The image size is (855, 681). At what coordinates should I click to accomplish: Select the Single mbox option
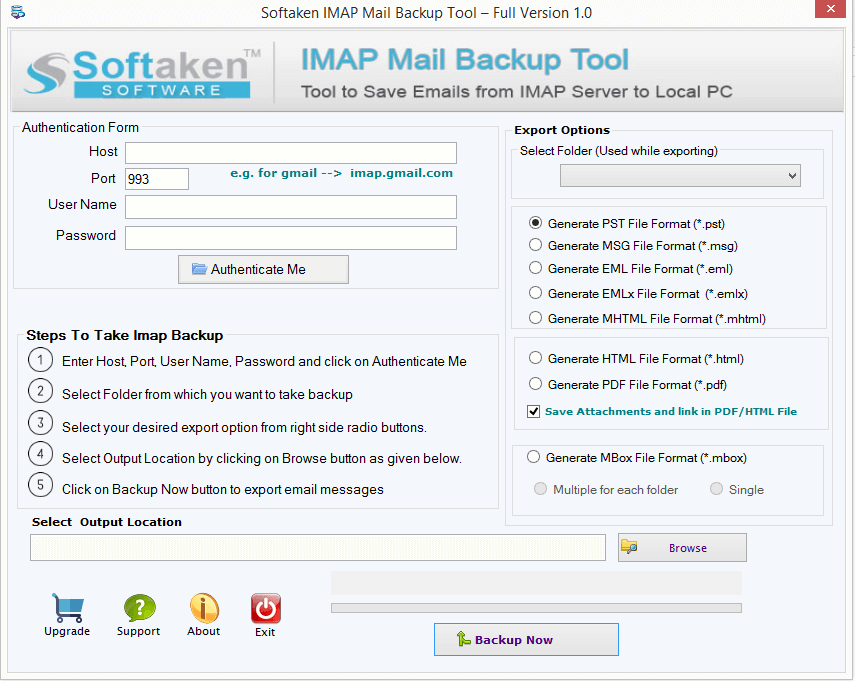[716, 489]
